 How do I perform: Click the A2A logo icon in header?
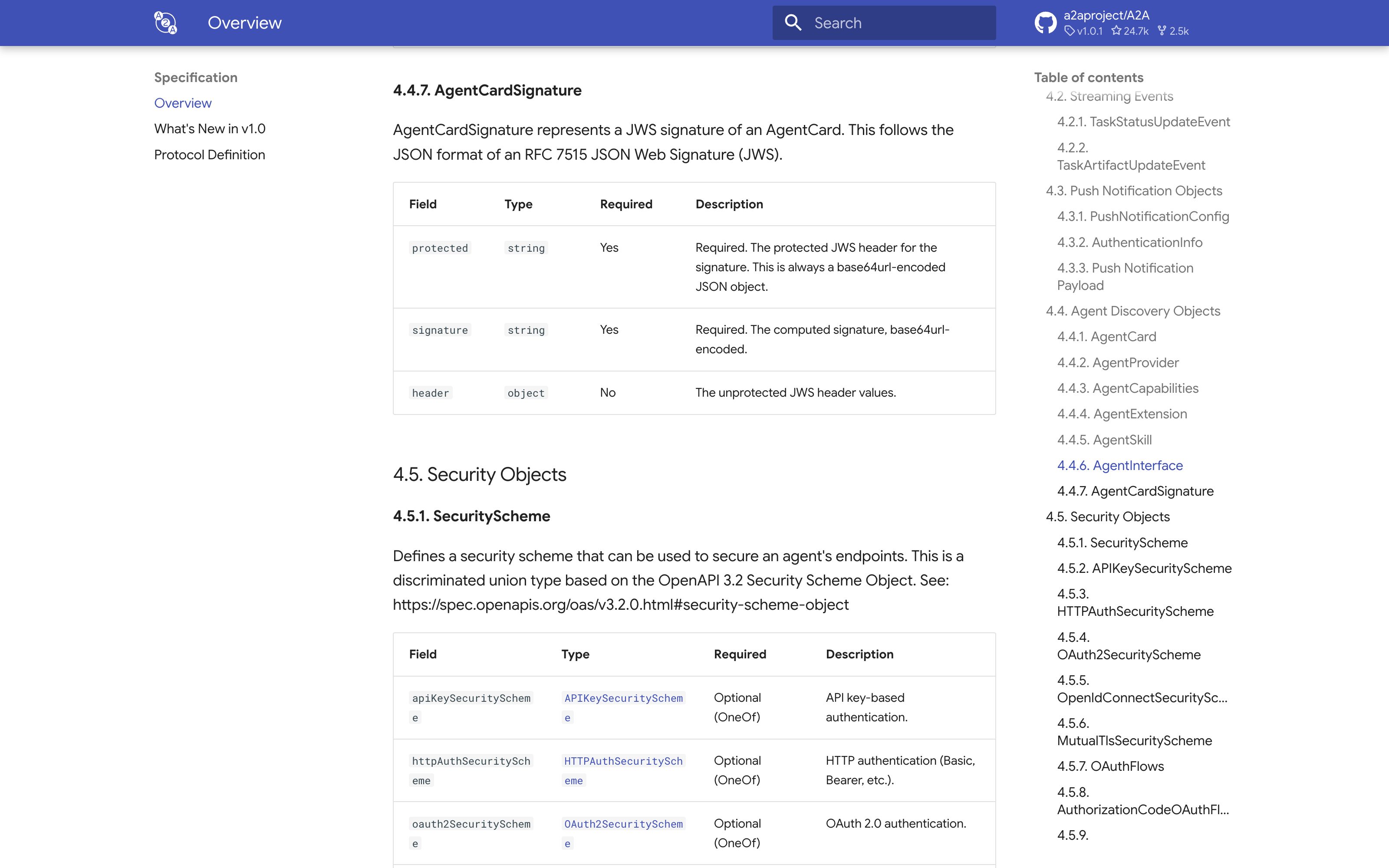pyautogui.click(x=165, y=23)
